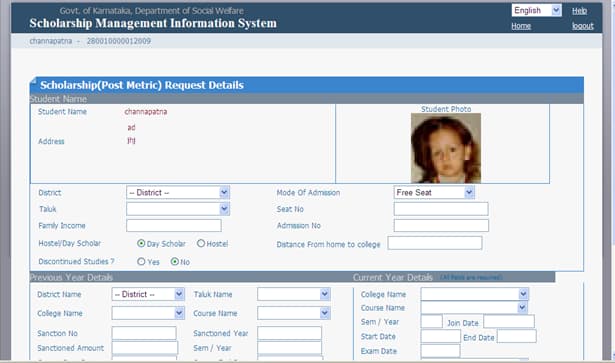
Task: Click the previous year Sem / Year field
Action: pos(289,348)
